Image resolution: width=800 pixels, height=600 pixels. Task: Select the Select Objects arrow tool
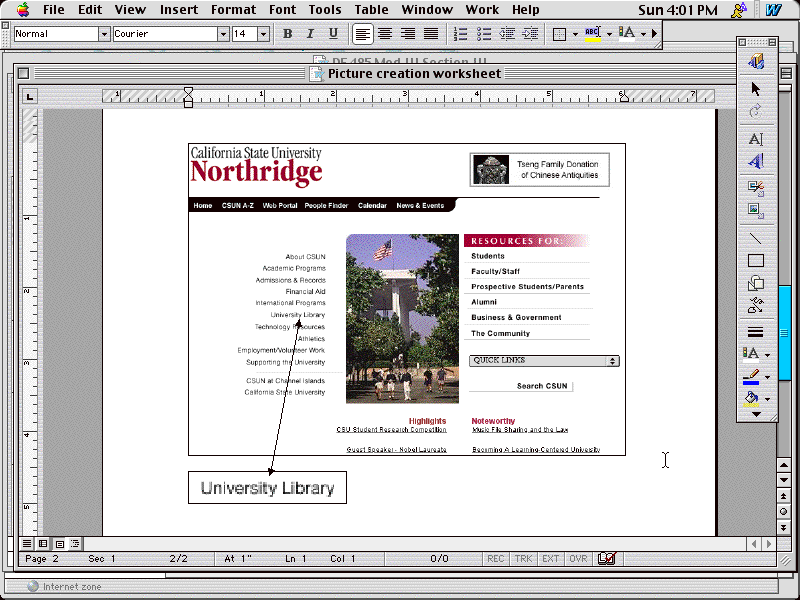[756, 89]
